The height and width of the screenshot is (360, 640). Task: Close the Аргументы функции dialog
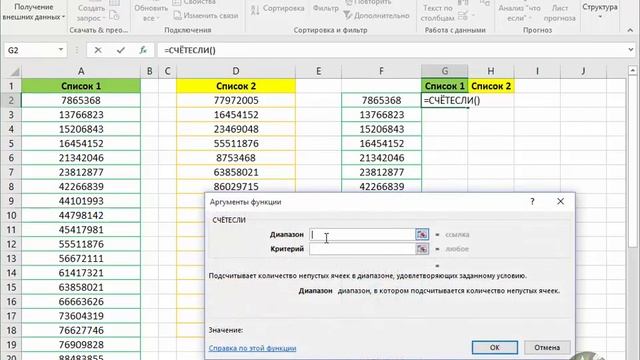560,202
